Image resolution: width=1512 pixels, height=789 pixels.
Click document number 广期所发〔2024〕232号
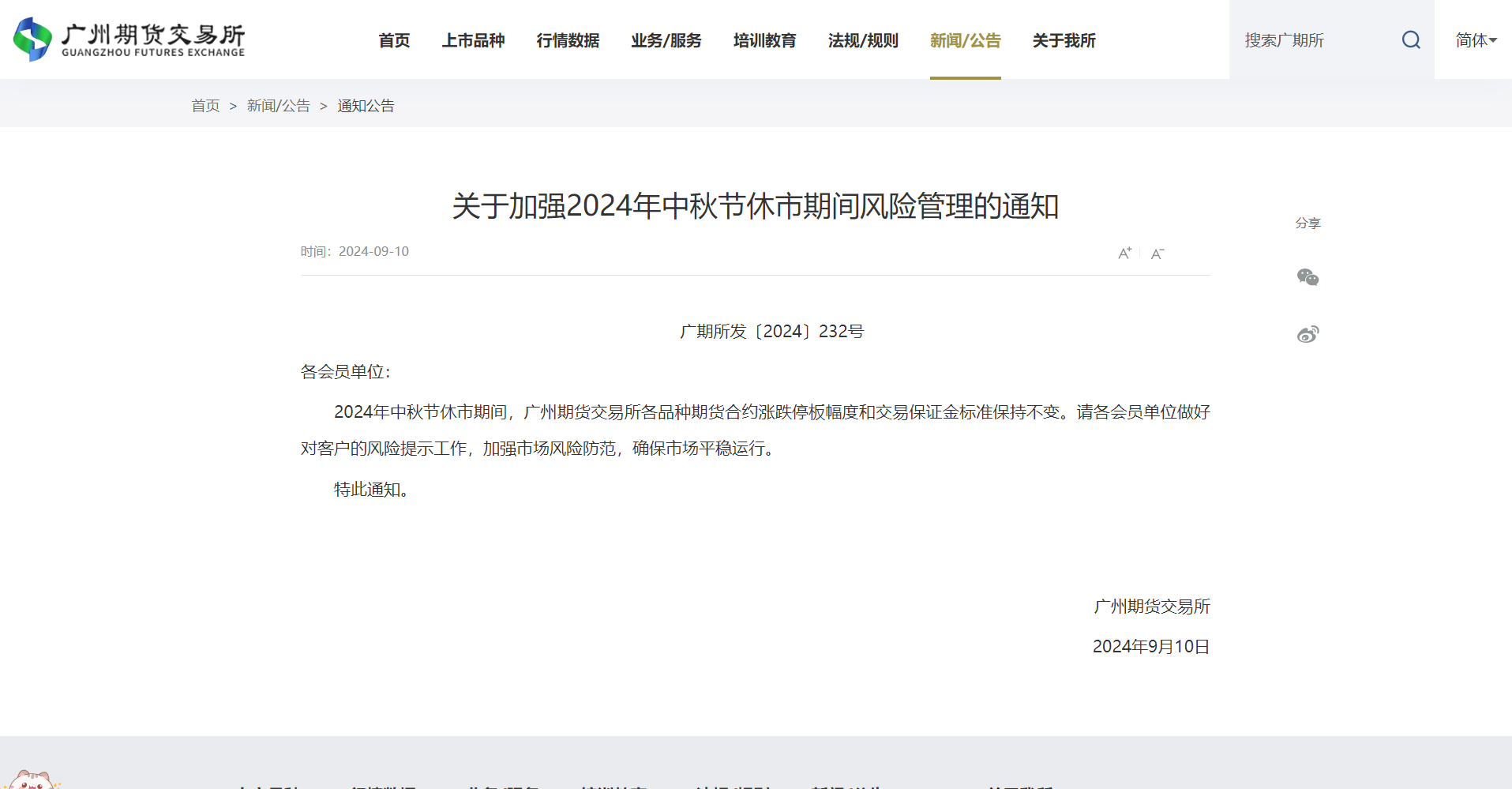tap(771, 331)
